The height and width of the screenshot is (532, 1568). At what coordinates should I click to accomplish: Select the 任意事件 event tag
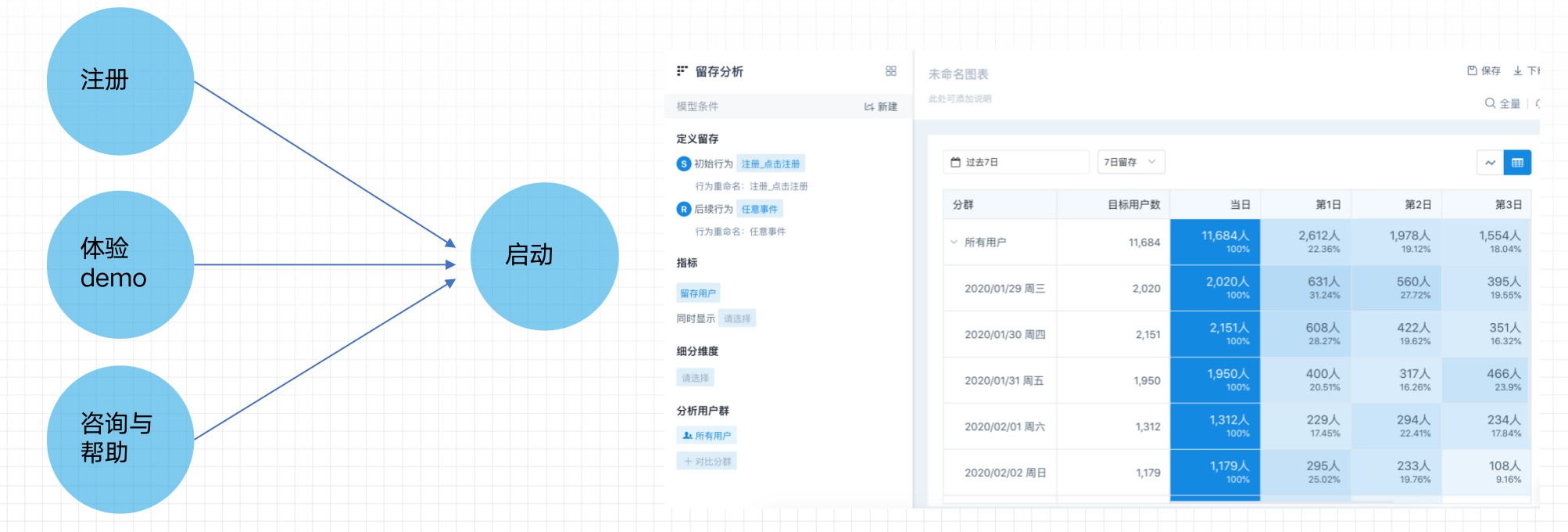click(759, 209)
